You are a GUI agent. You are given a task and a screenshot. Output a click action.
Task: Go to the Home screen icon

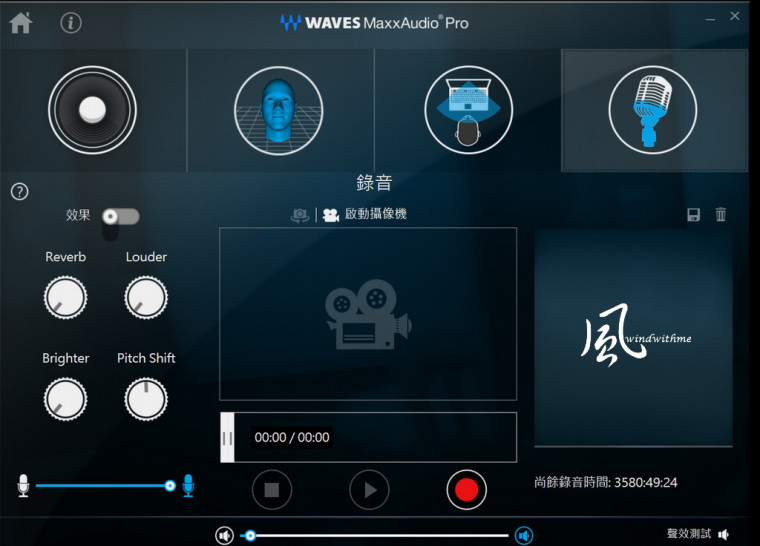tap(20, 23)
